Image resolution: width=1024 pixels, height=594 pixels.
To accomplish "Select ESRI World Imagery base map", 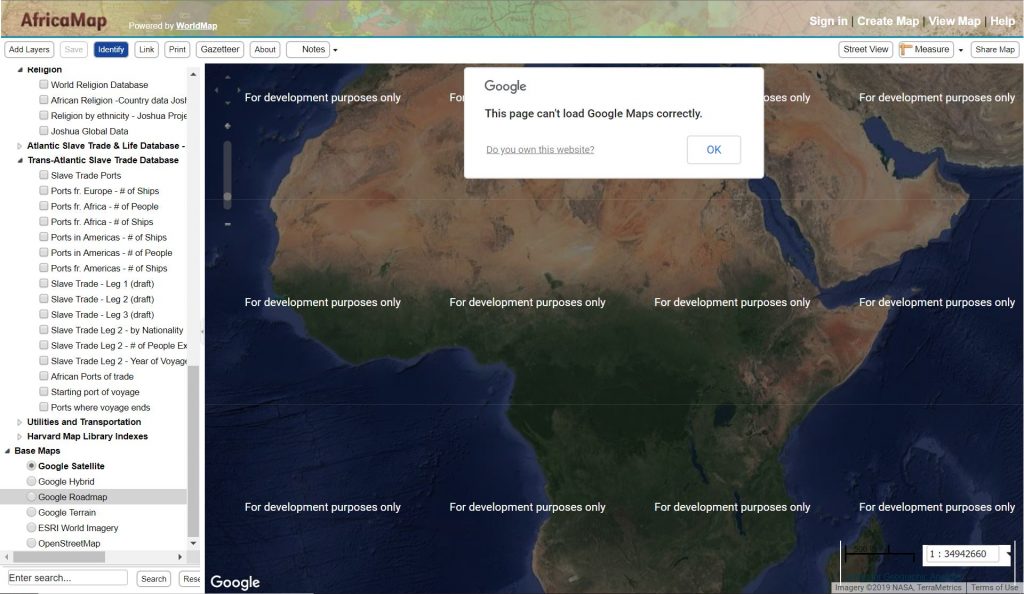I will pyautogui.click(x=31, y=527).
